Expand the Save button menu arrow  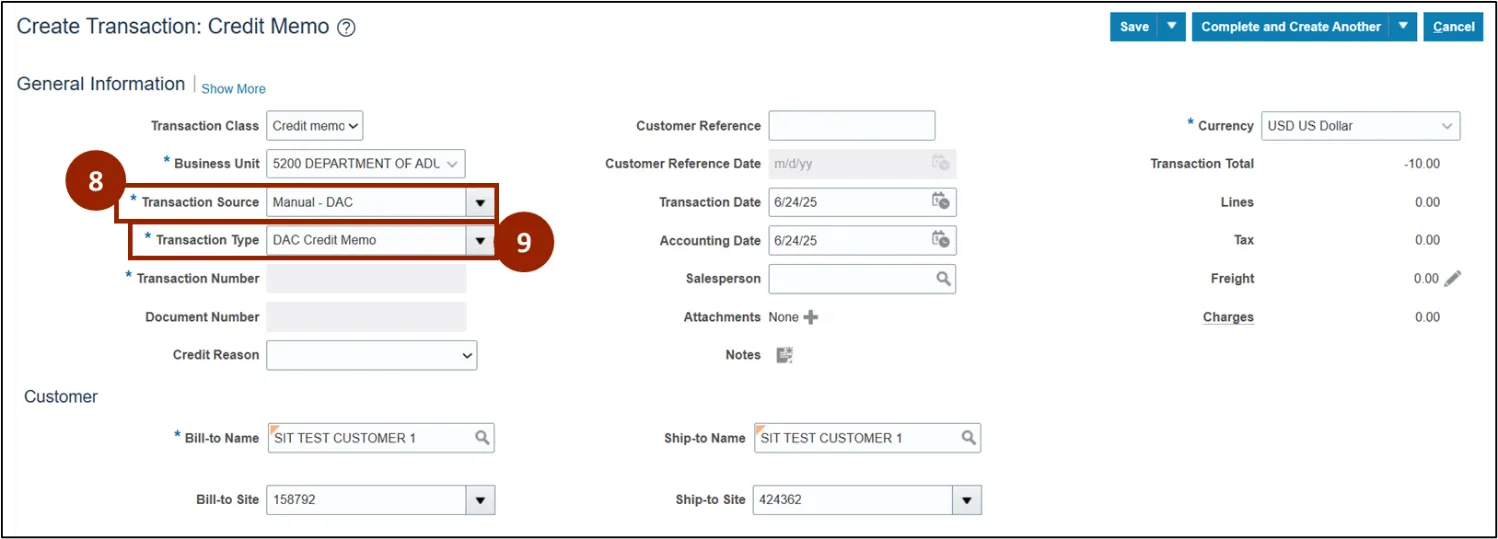click(1172, 27)
